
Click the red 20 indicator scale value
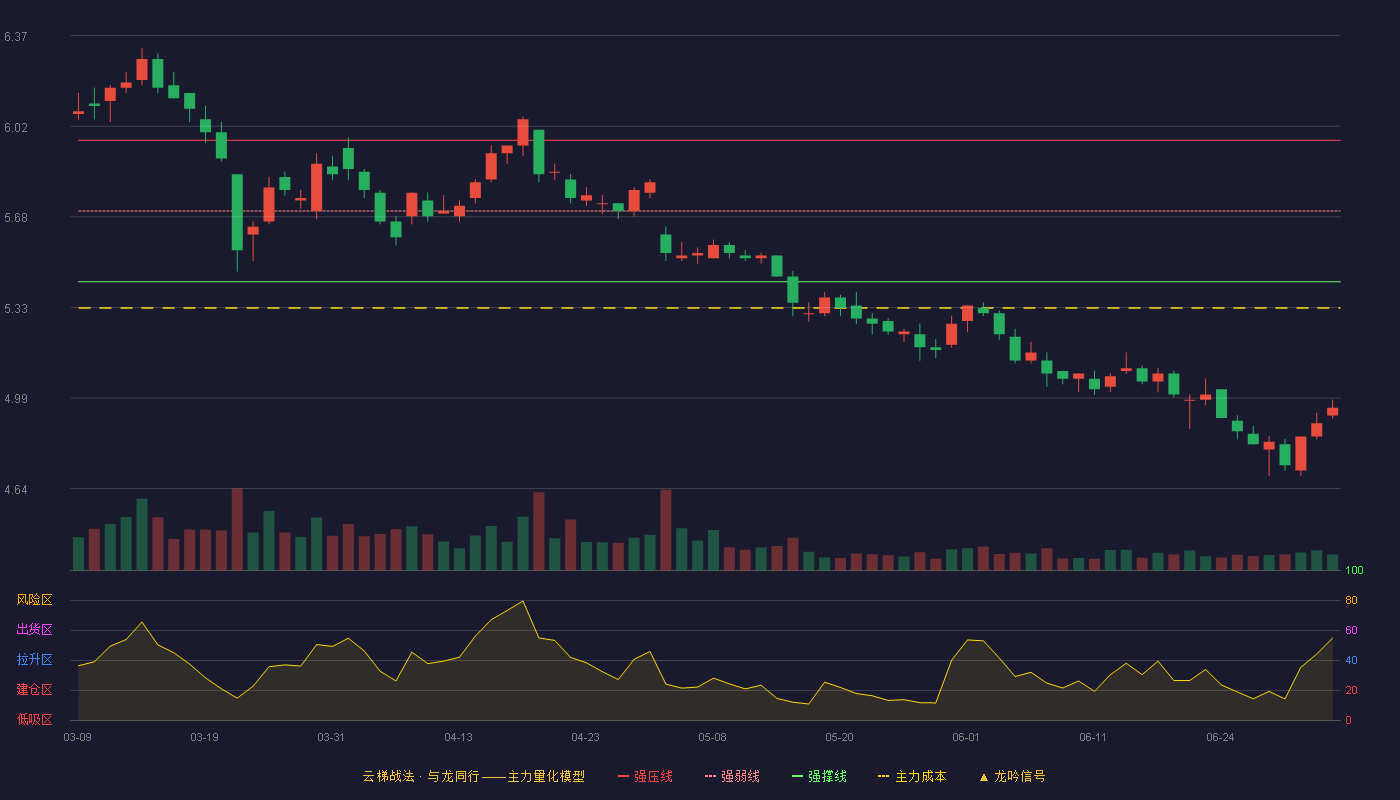1351,690
